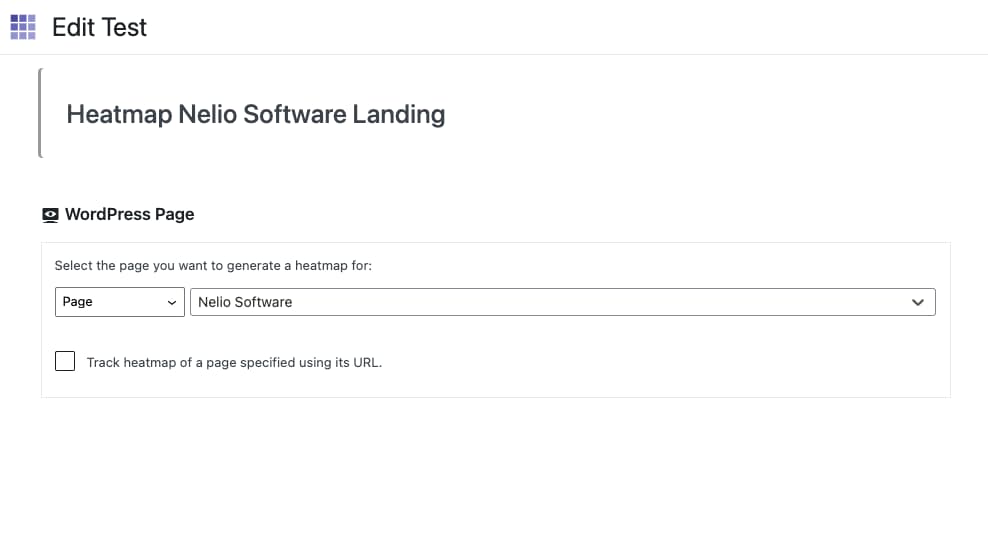Click the "Nelio Software" text in the page selector
This screenshot has height=555, width=988.
(245, 302)
